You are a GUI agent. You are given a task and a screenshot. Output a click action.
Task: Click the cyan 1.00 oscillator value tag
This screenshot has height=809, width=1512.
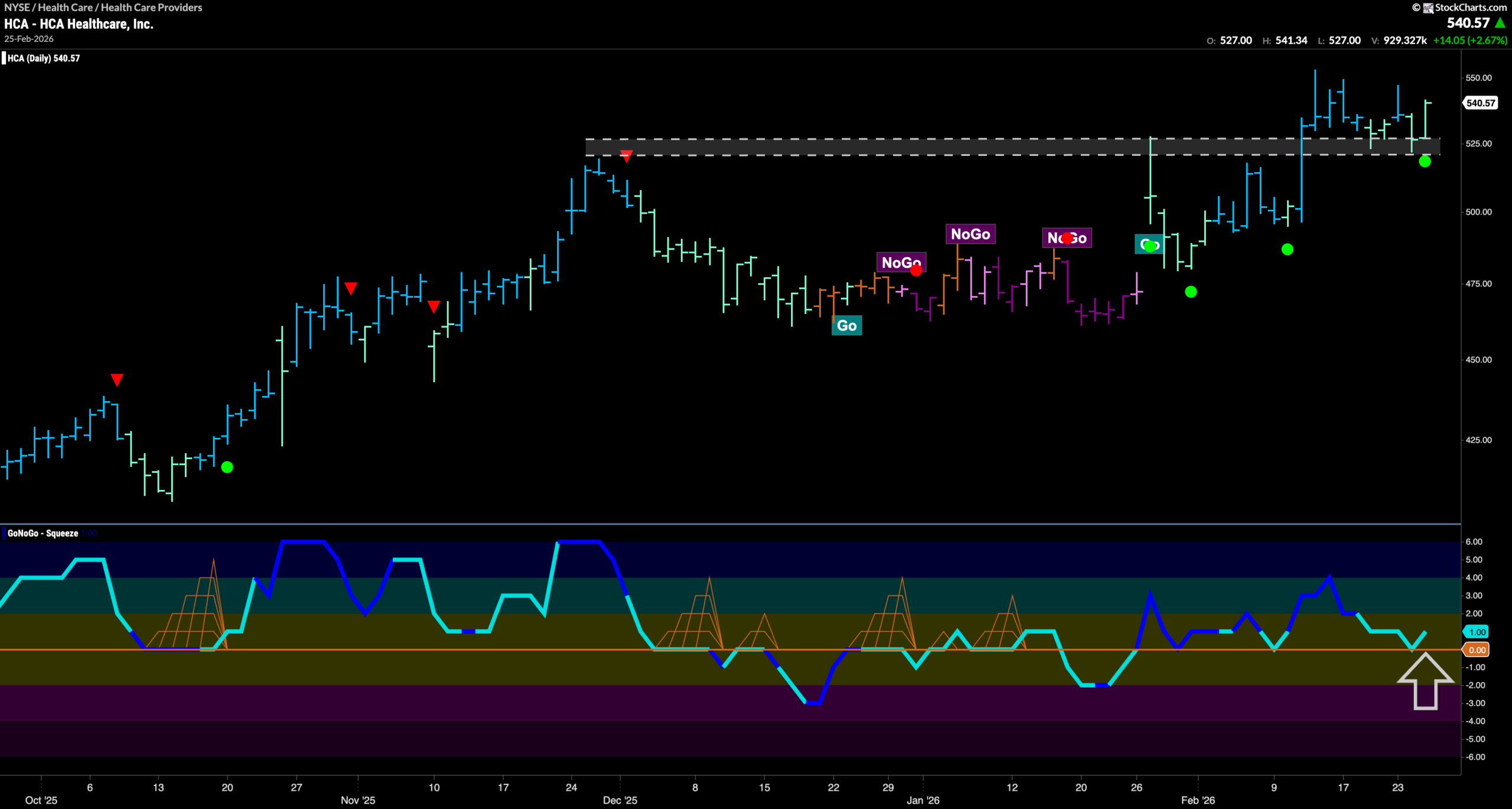click(1477, 632)
